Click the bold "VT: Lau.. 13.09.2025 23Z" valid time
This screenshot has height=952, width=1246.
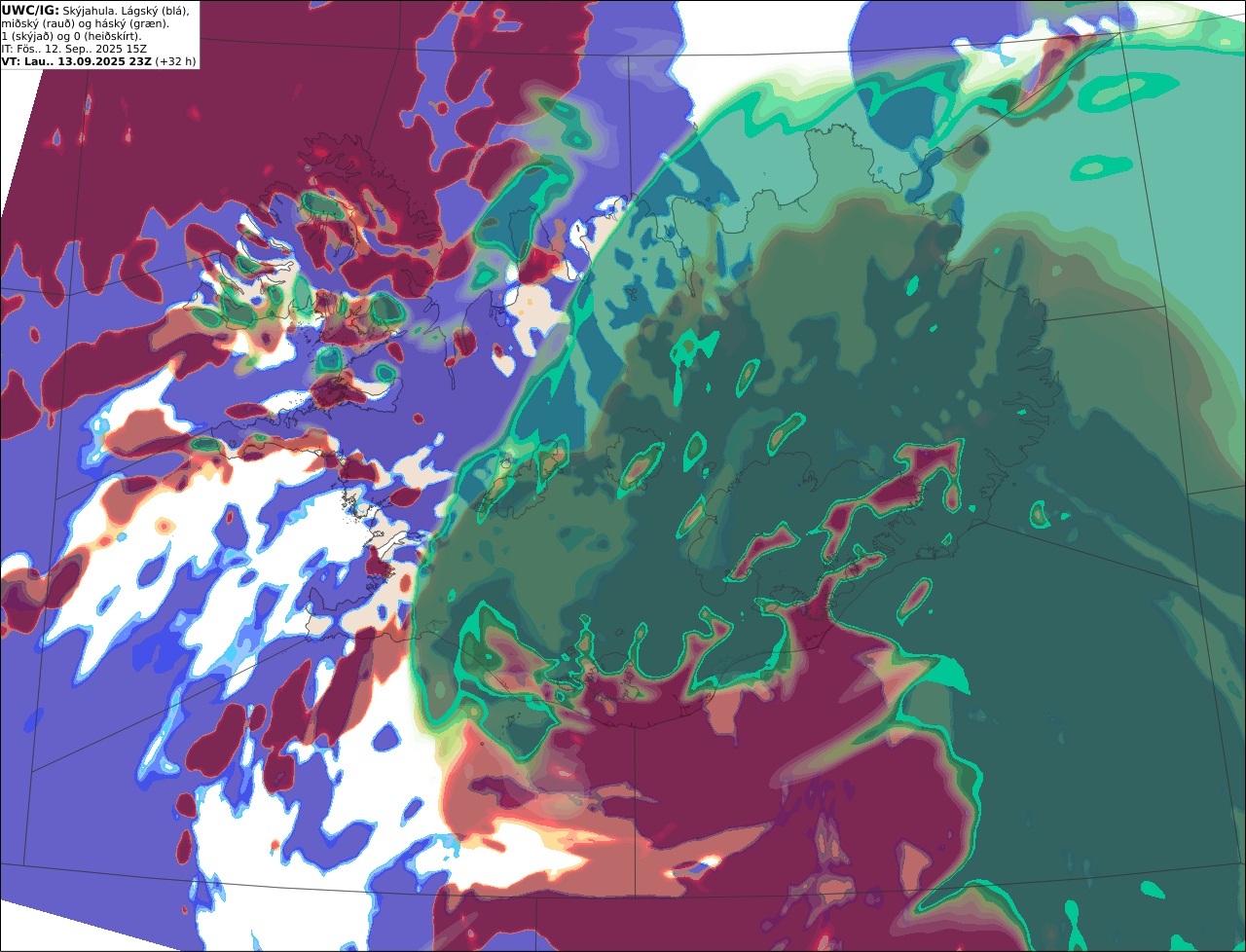(77, 61)
